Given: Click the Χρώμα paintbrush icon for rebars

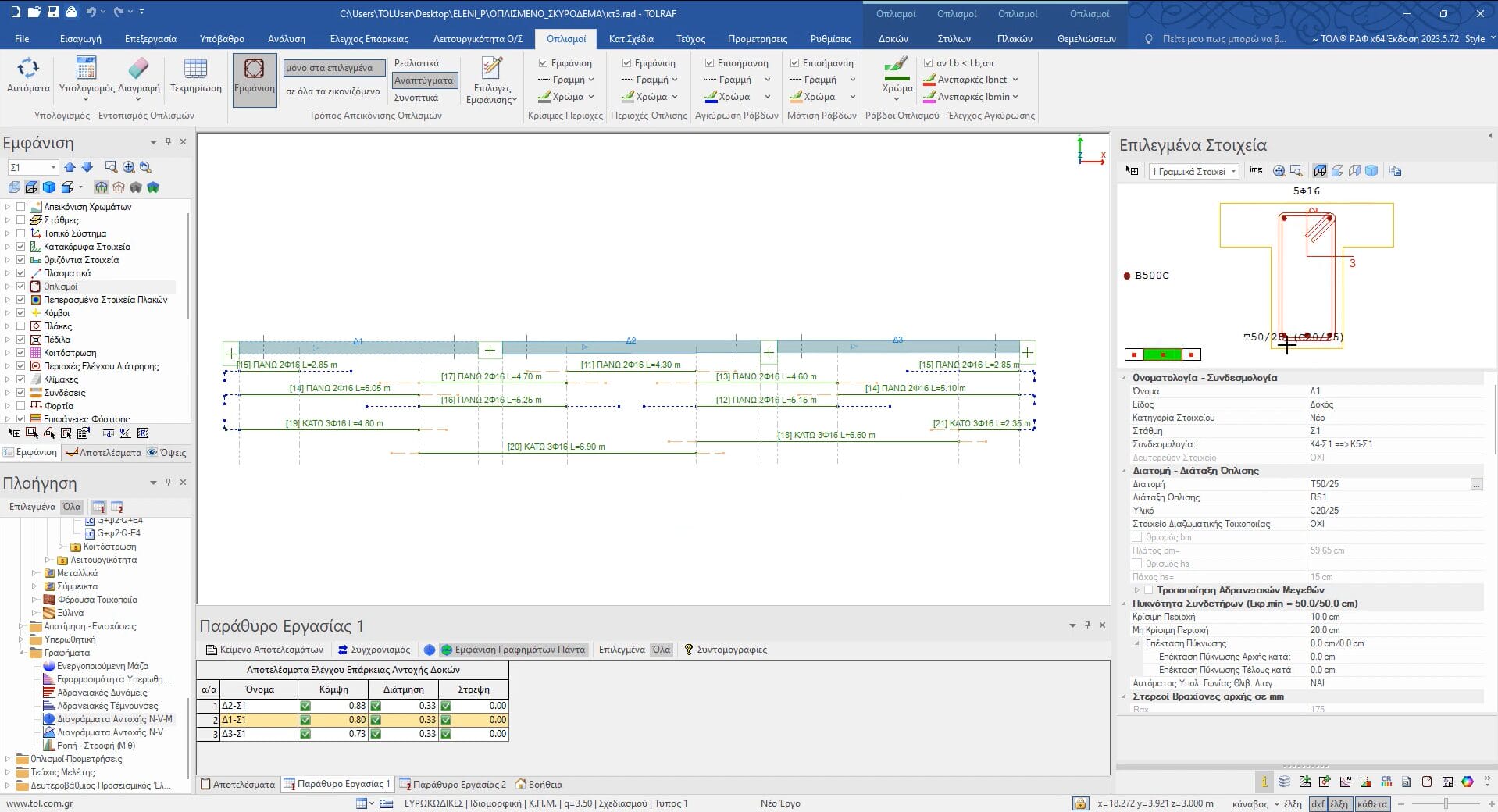Looking at the screenshot, I should click(897, 70).
